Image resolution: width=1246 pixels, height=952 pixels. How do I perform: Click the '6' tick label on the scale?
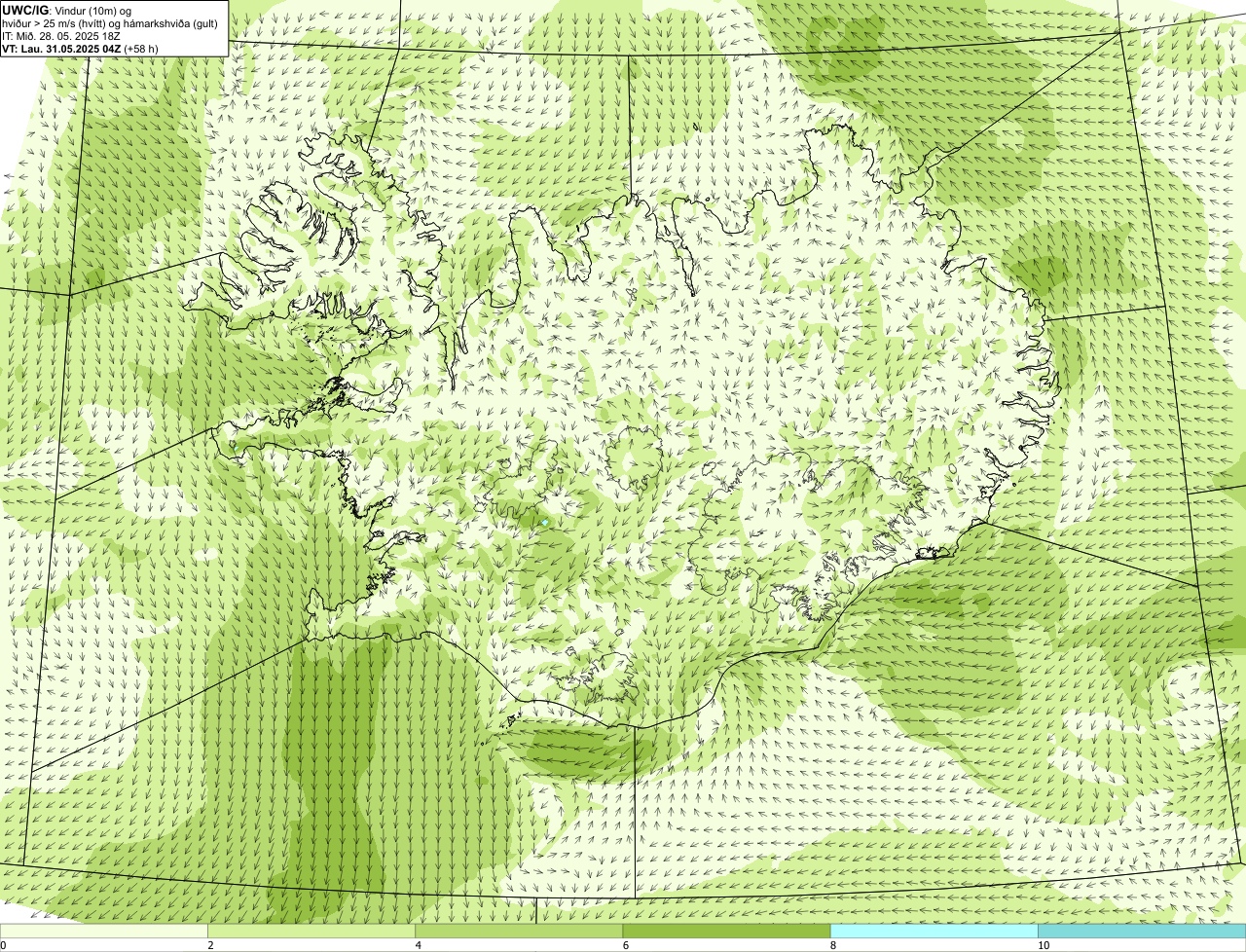click(625, 945)
